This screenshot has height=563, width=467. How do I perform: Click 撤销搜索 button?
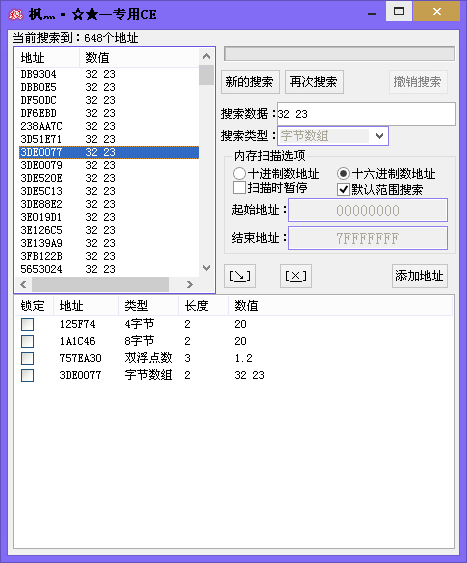click(418, 82)
